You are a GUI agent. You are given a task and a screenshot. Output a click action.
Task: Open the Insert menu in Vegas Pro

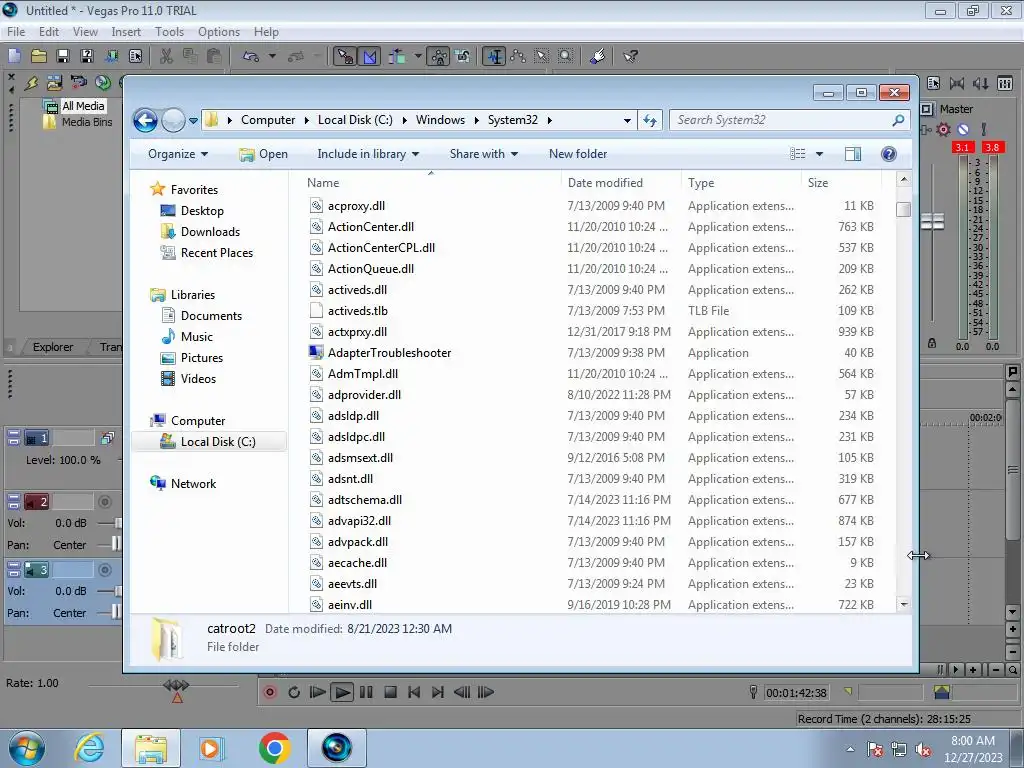(x=126, y=31)
